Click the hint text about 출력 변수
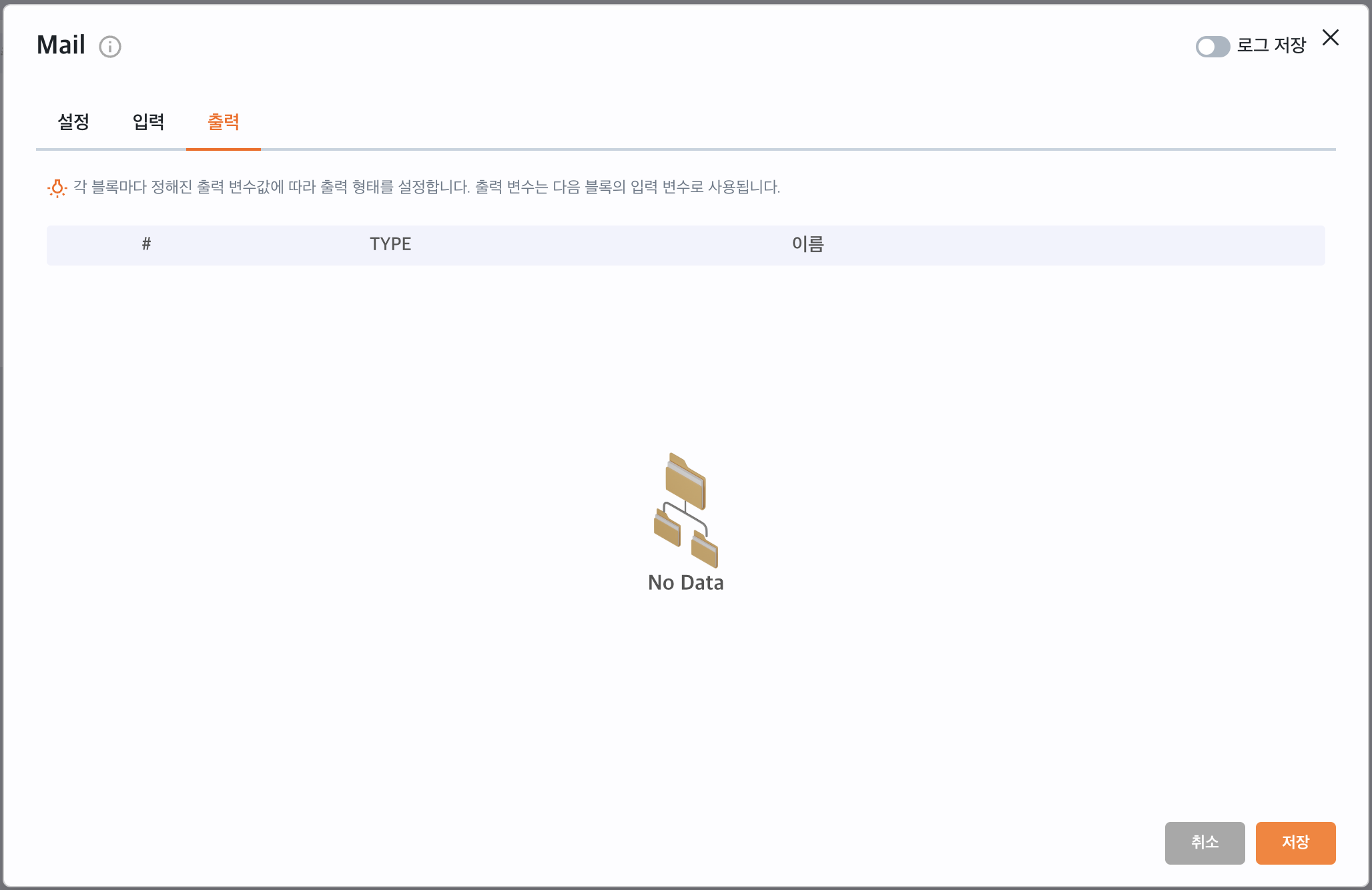This screenshot has width=1372, height=890. (426, 187)
